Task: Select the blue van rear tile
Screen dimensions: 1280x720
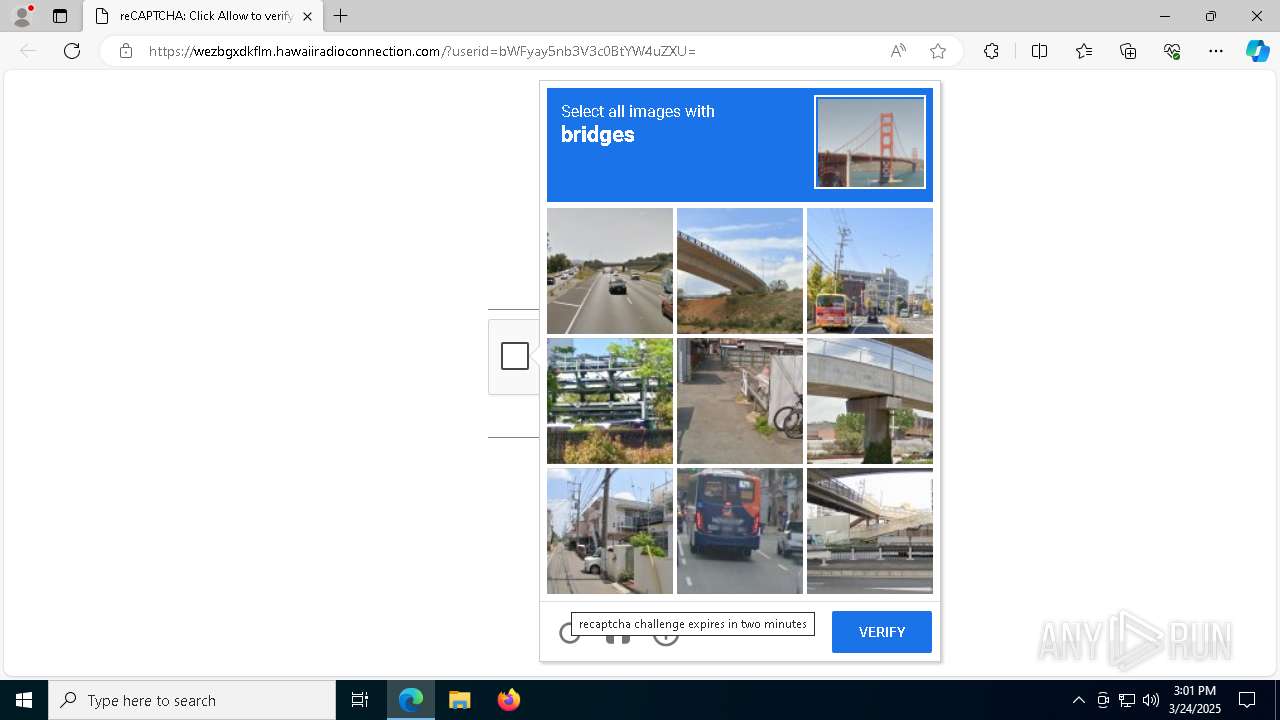Action: point(740,531)
